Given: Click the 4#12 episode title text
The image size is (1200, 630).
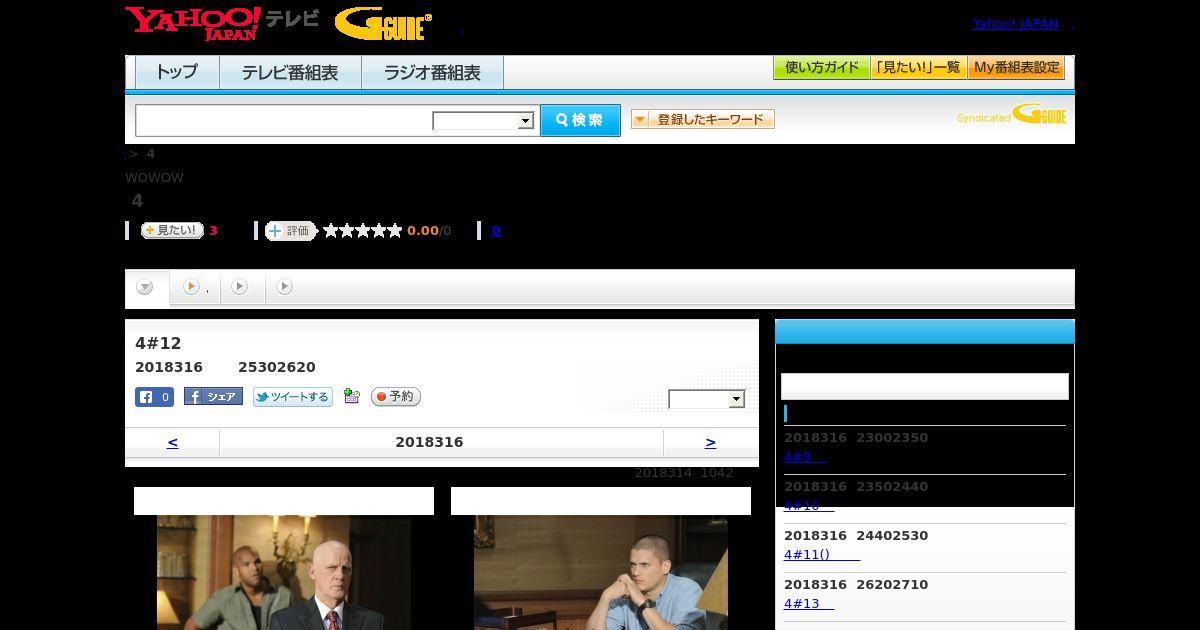Looking at the screenshot, I should [158, 344].
